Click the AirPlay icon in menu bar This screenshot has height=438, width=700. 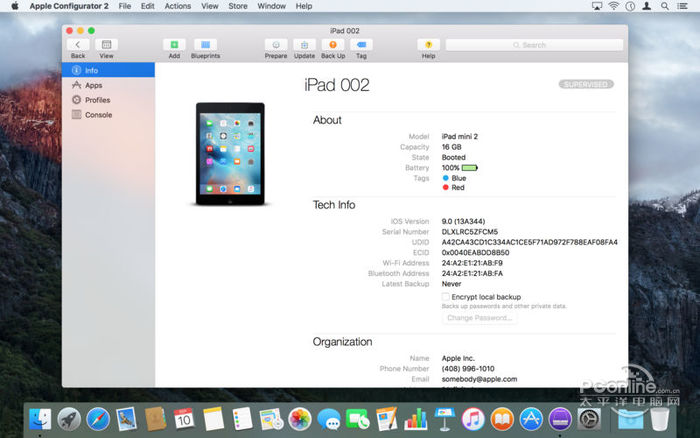point(597,6)
